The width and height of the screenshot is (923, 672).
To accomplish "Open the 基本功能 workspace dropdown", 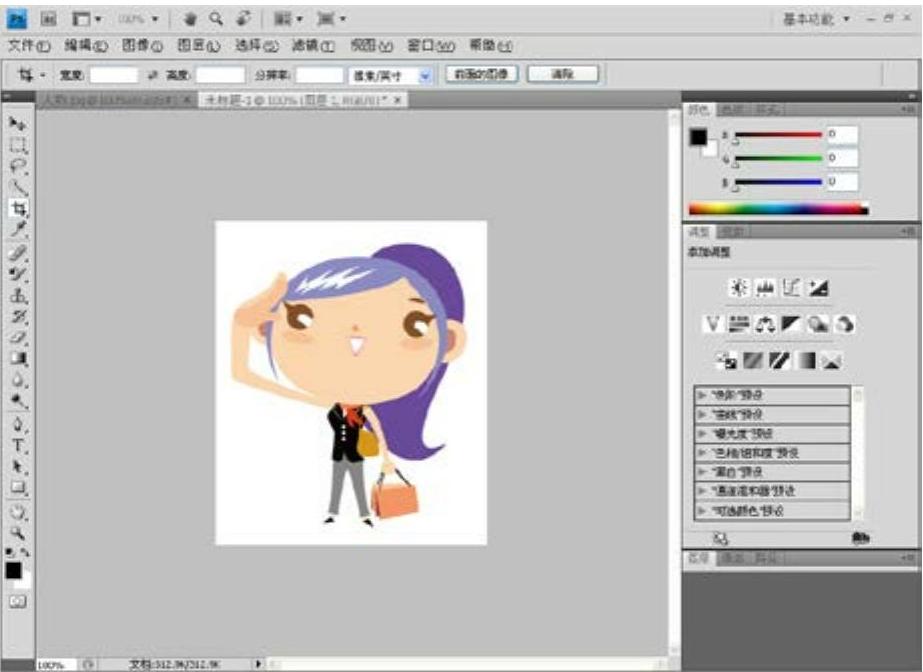I will pos(817,19).
